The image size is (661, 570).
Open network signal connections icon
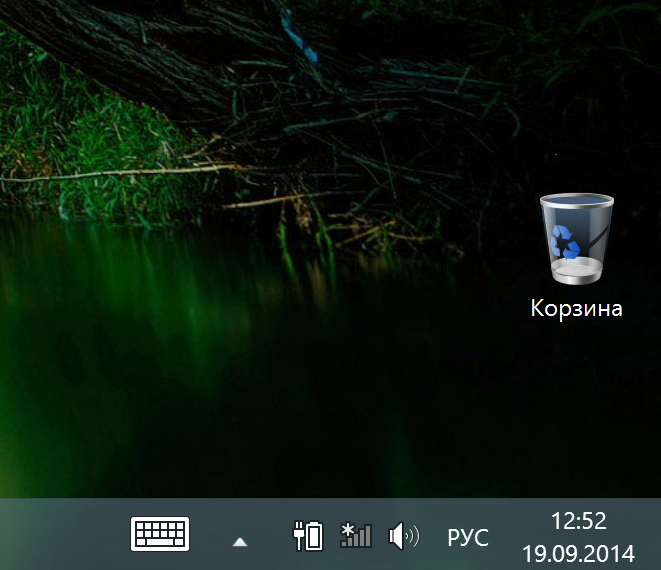pyautogui.click(x=356, y=535)
